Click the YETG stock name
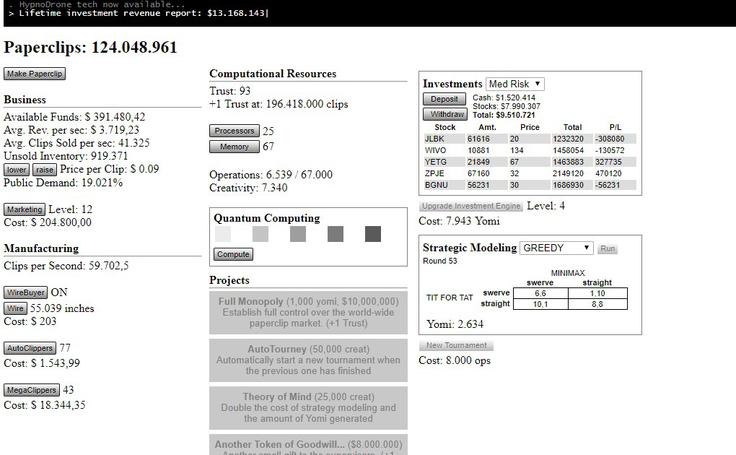 pos(435,162)
